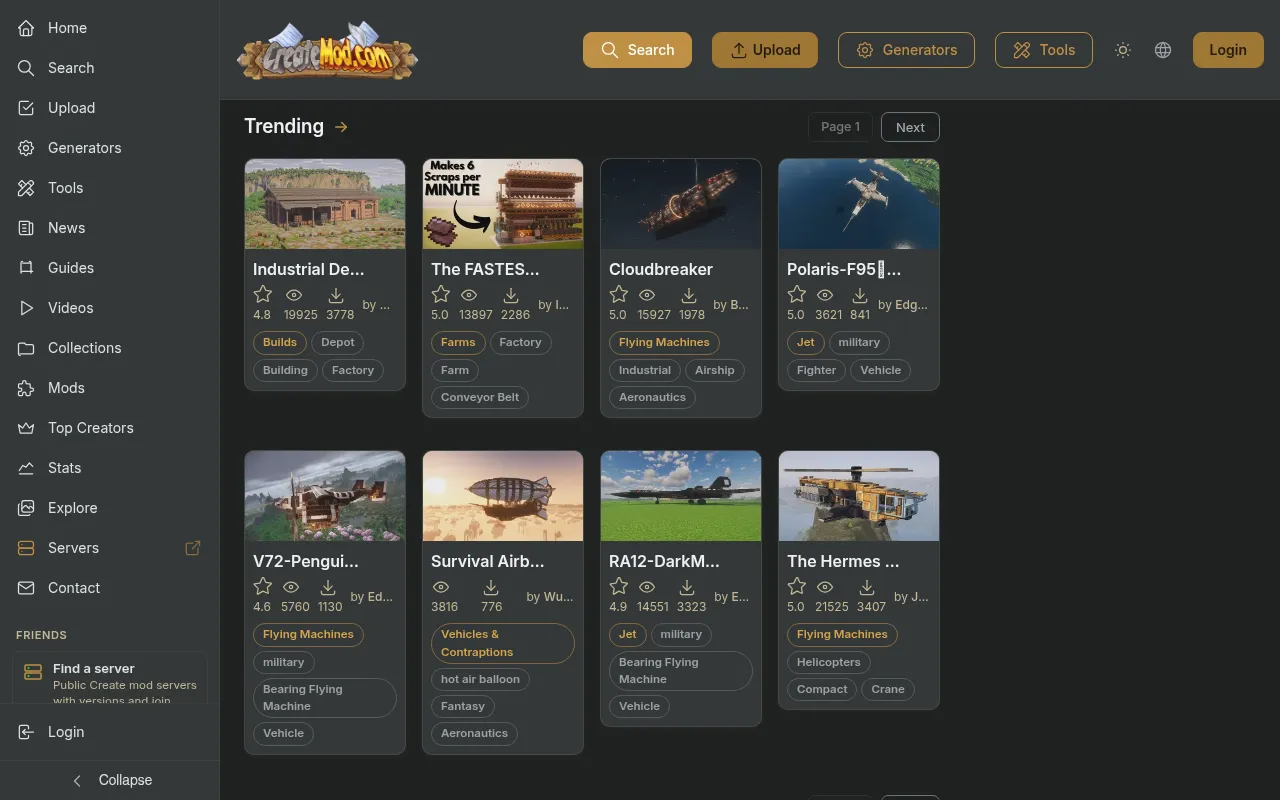Click the Servers stack icon

point(26,548)
